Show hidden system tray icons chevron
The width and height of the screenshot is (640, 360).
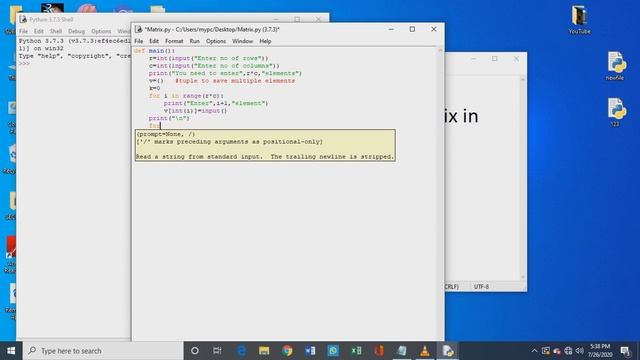534,351
